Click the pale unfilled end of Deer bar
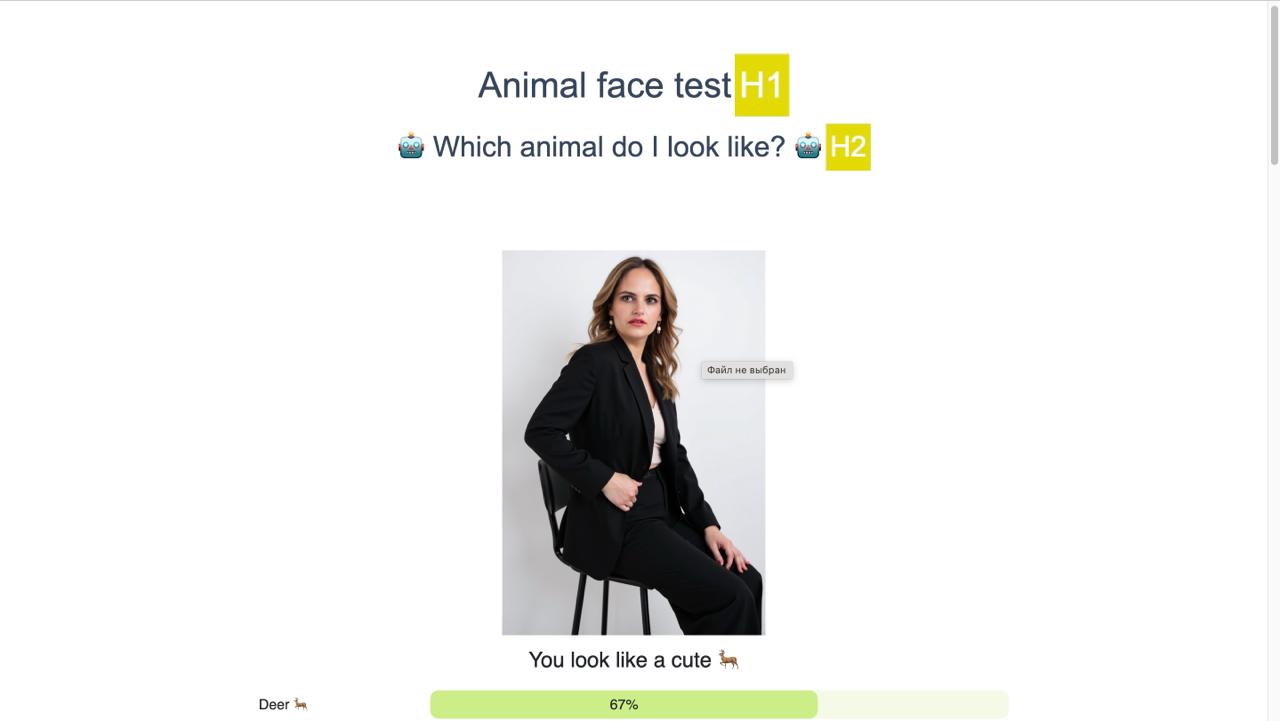Image resolution: width=1280 pixels, height=721 pixels. coord(912,704)
